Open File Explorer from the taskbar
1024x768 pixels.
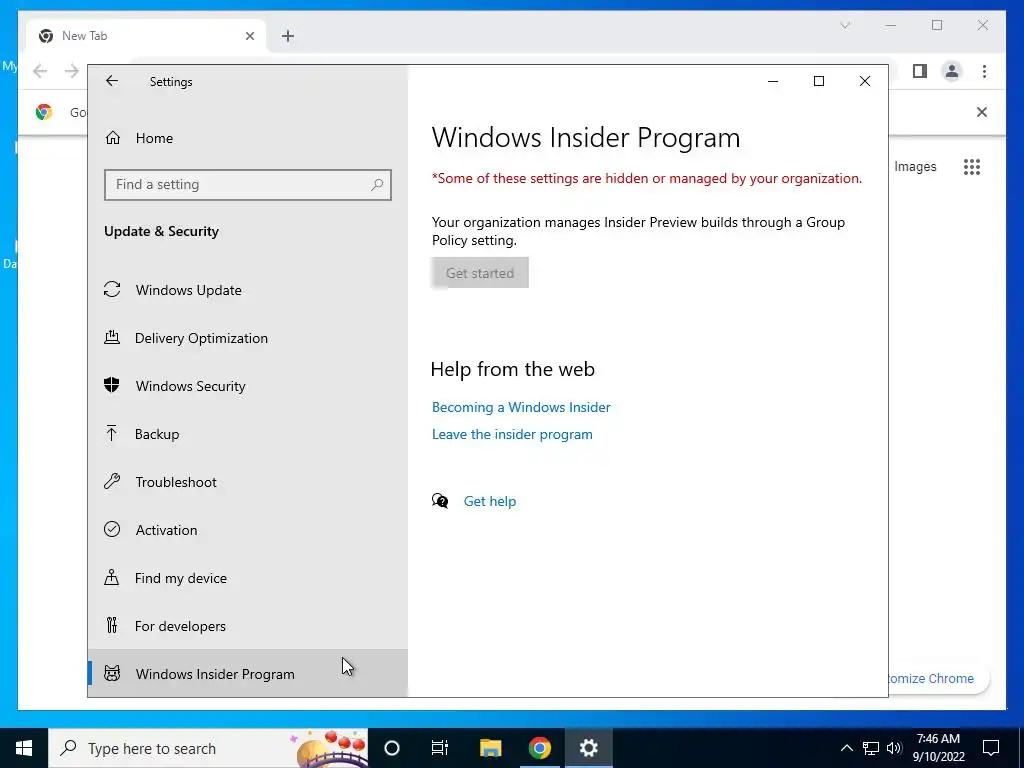[x=490, y=748]
